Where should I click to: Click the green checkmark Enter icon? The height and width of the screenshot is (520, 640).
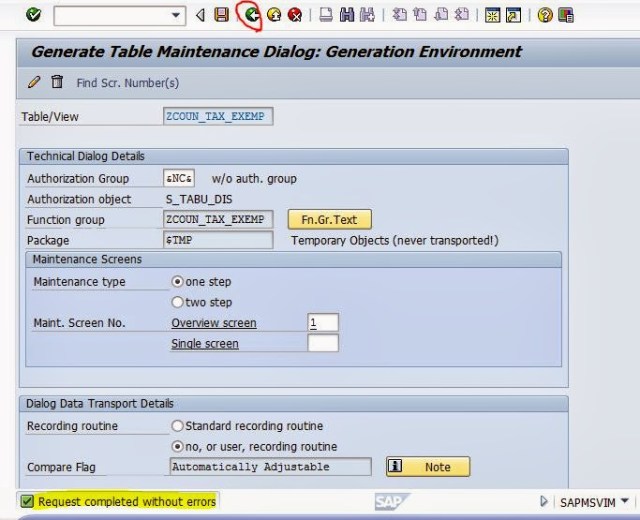33,15
